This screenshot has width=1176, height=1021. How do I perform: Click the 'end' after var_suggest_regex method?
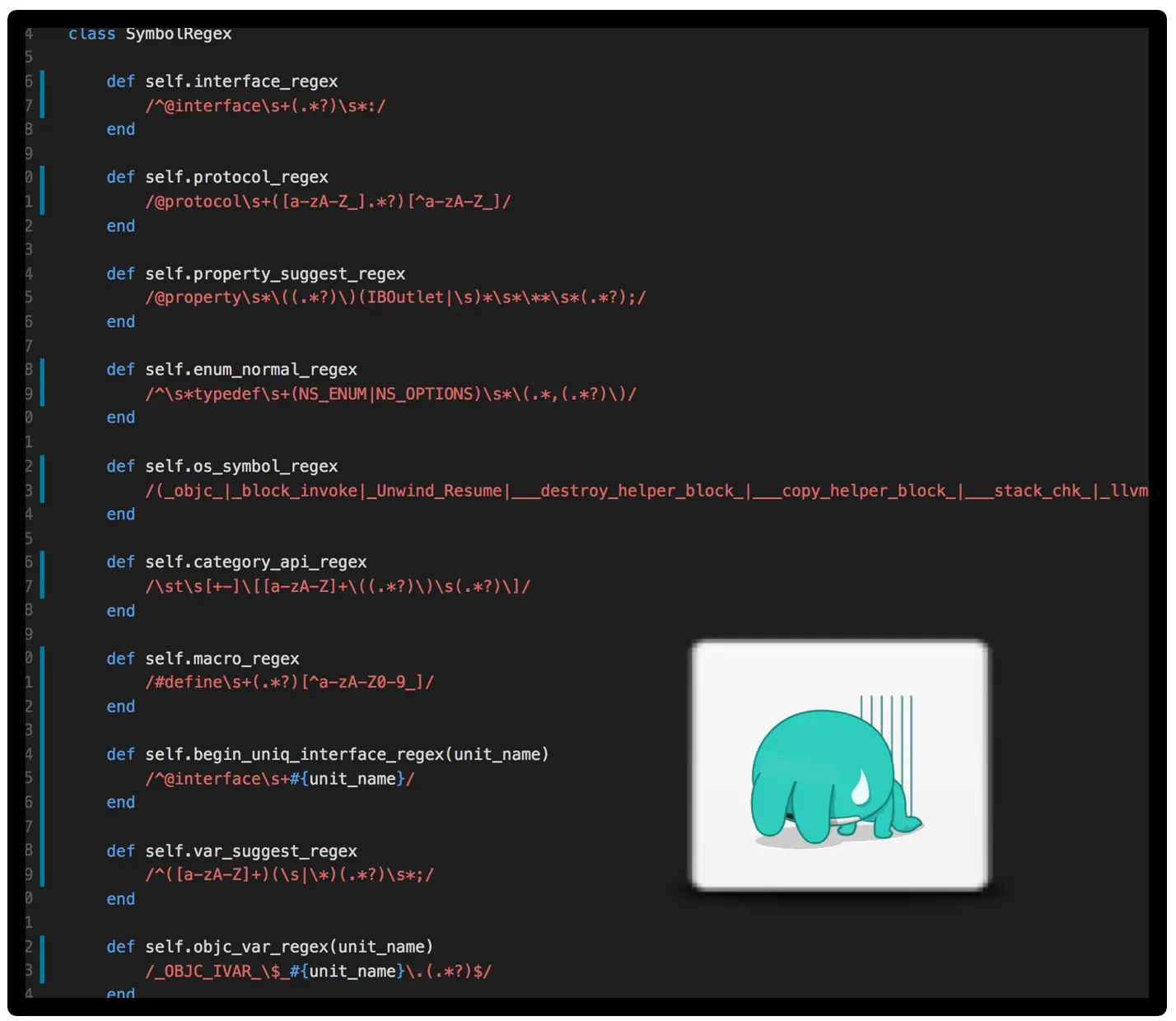click(x=121, y=899)
